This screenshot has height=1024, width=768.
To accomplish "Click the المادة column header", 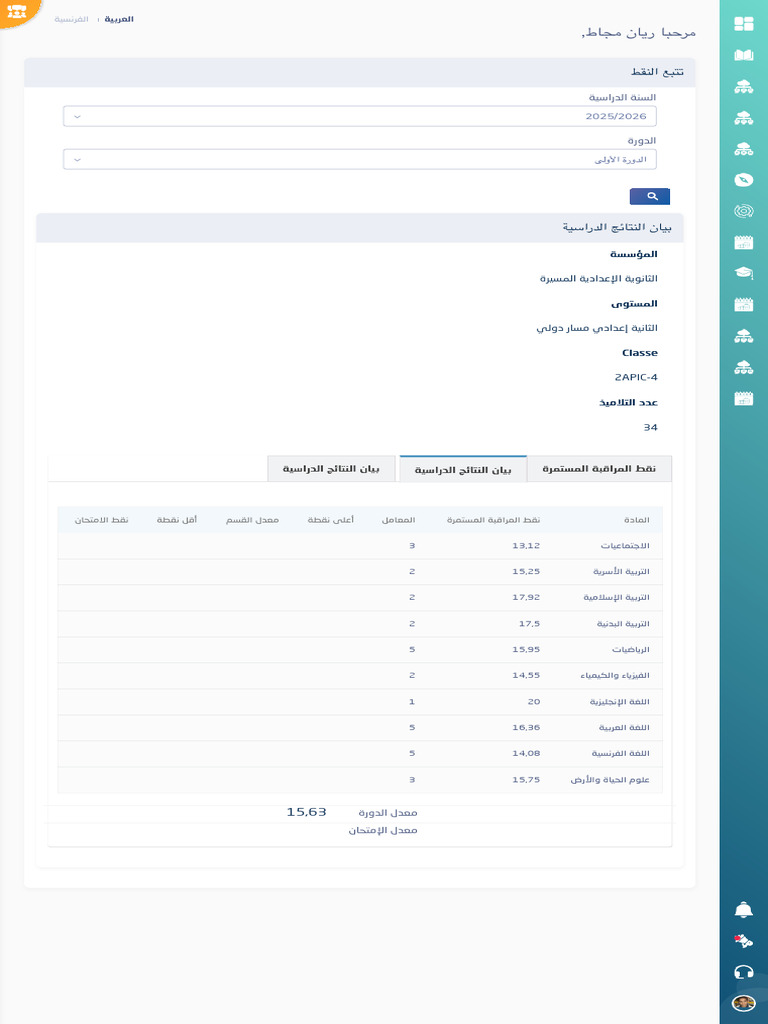I will 636,520.
